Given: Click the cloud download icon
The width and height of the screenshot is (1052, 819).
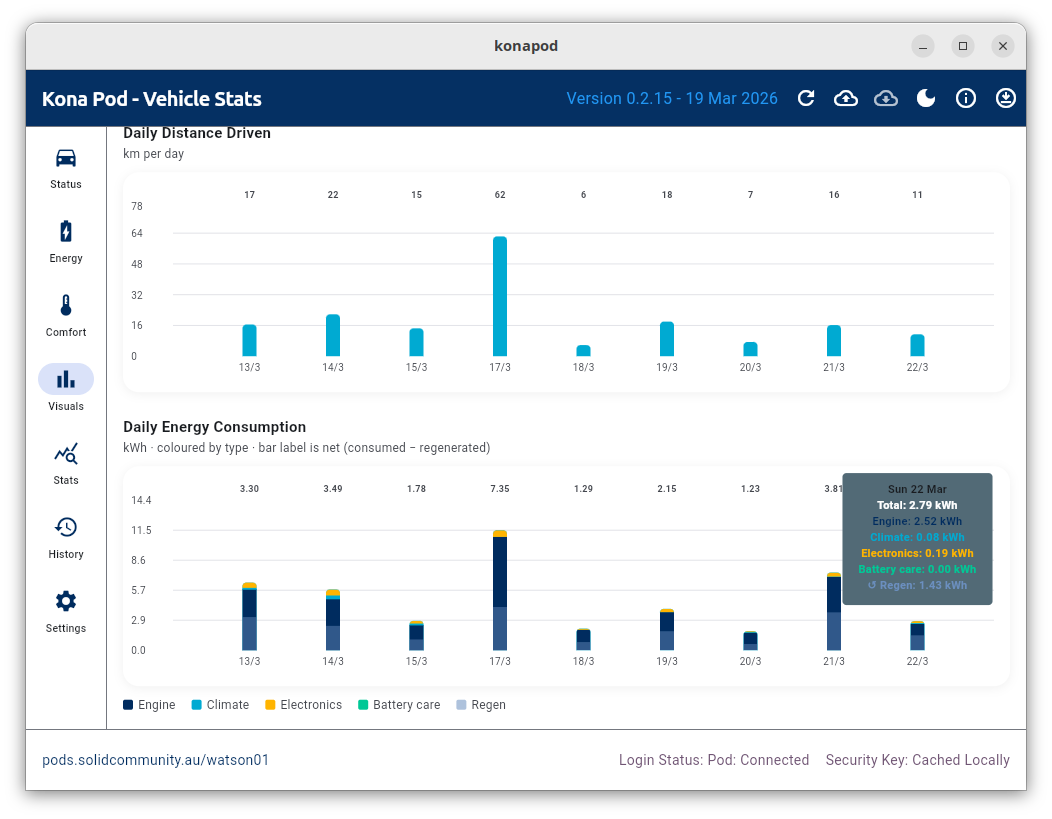Looking at the screenshot, I should 886,98.
